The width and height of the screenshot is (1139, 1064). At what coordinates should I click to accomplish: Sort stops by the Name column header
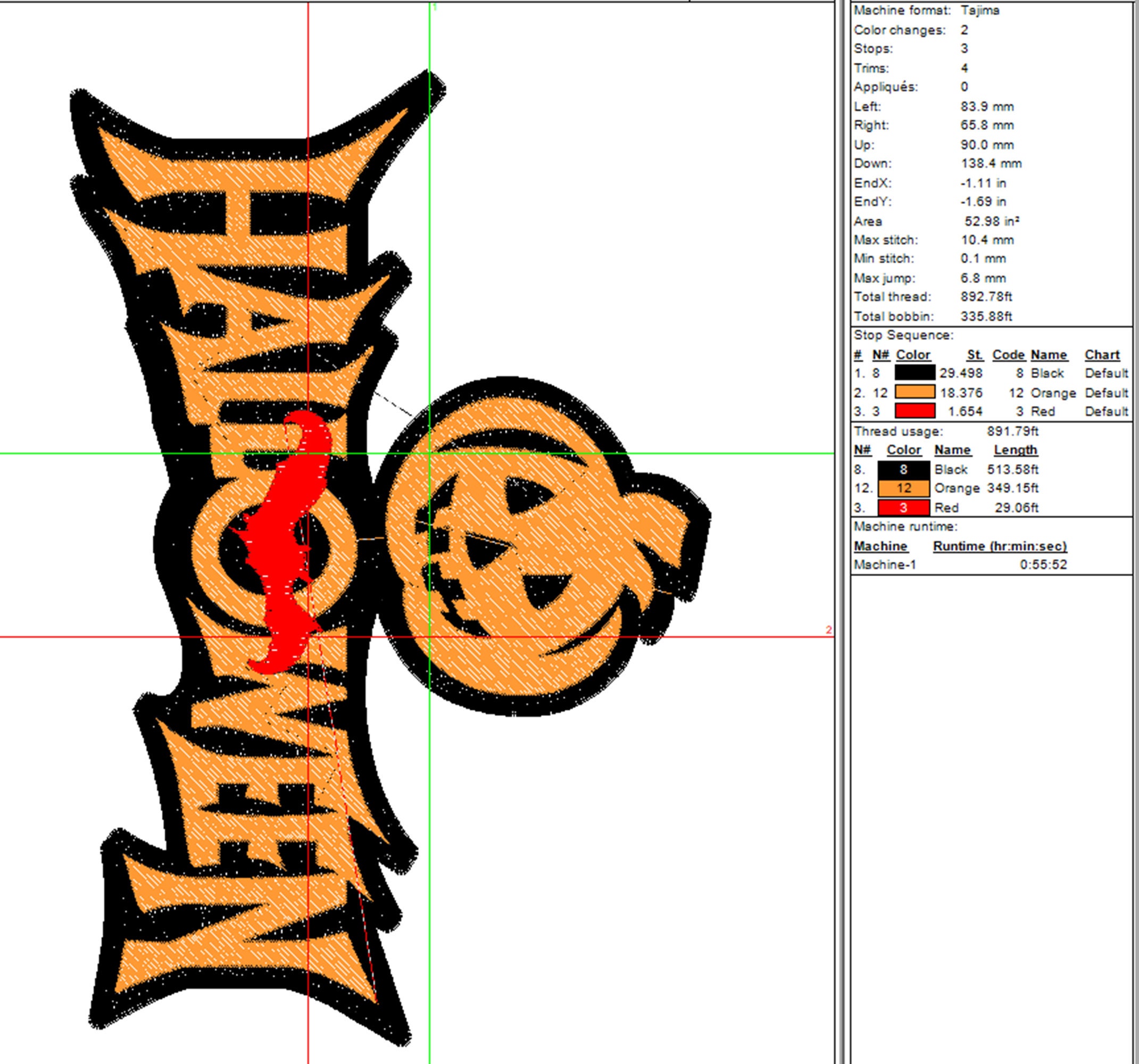(x=1052, y=355)
